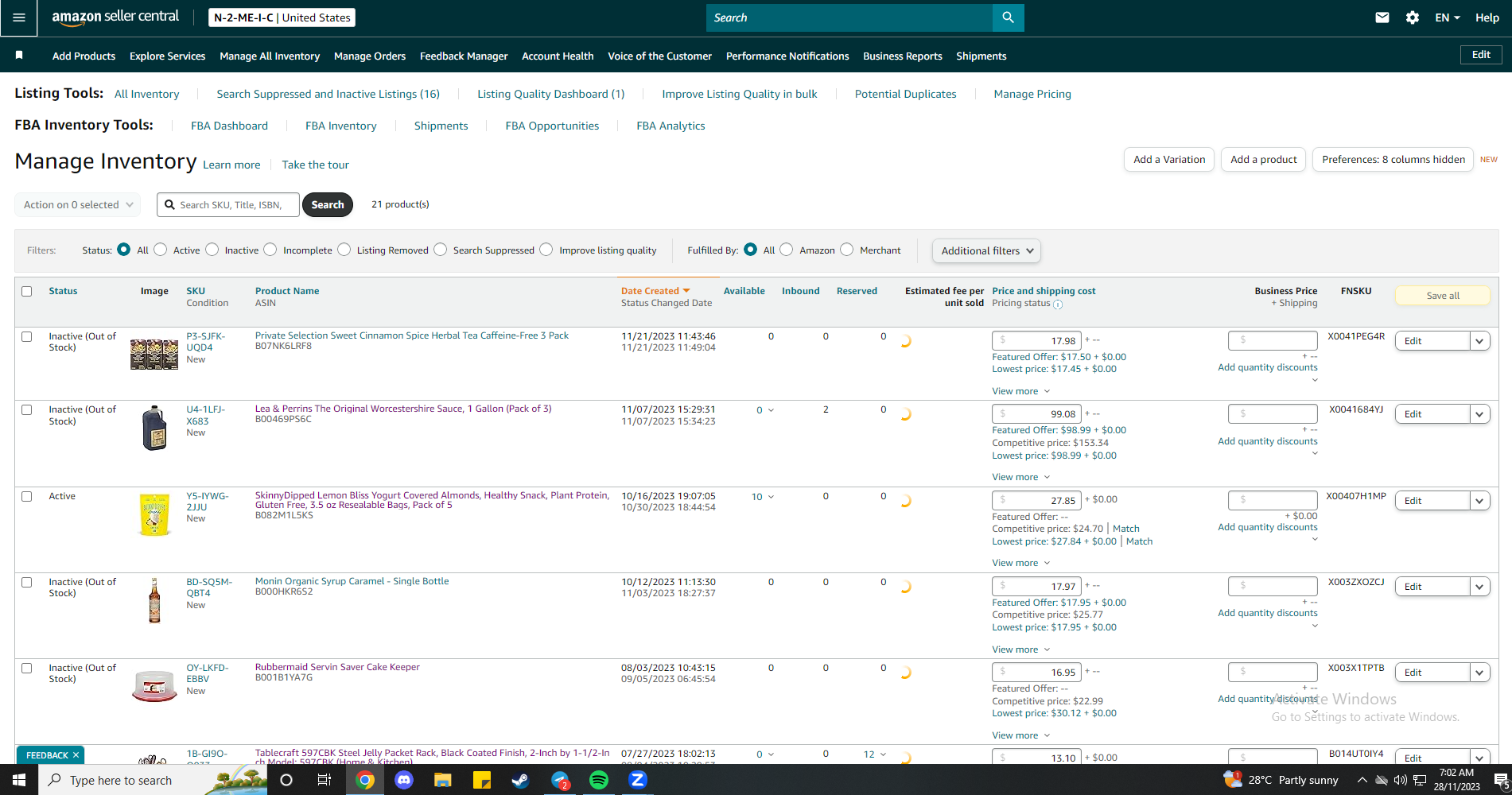Click the search magnifier button in header

point(1008,17)
